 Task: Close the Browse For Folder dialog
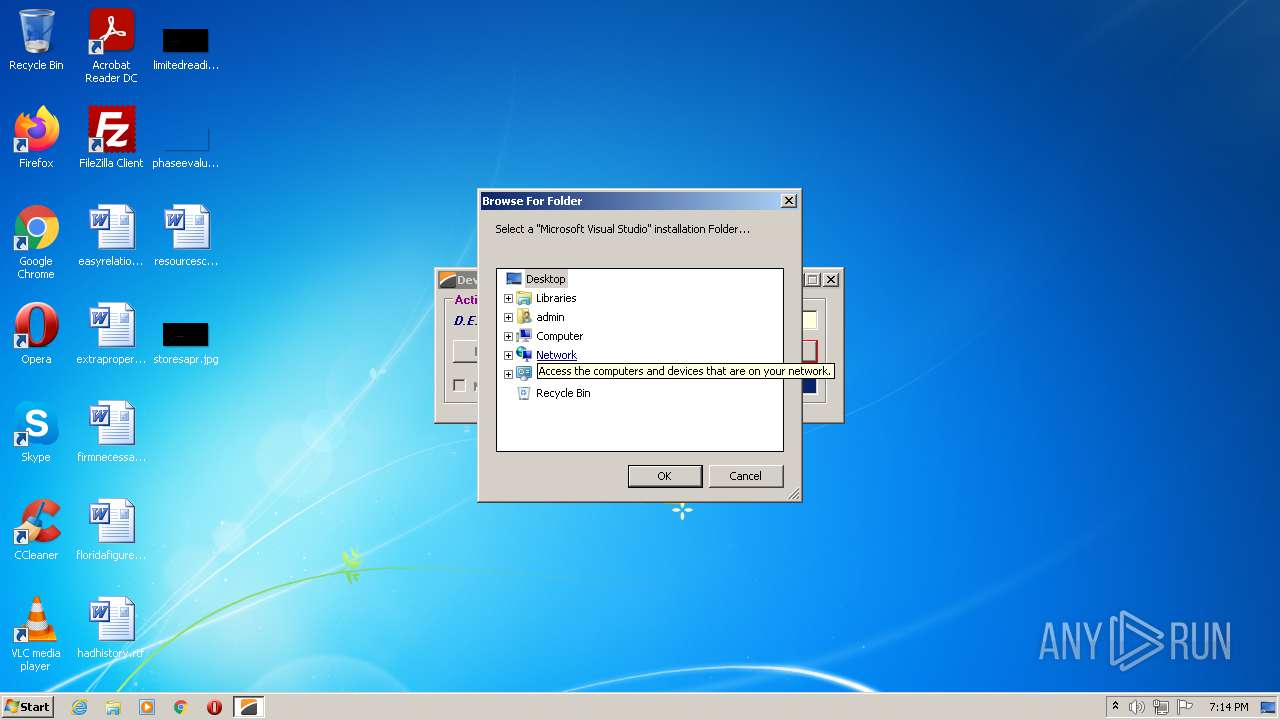pos(788,201)
